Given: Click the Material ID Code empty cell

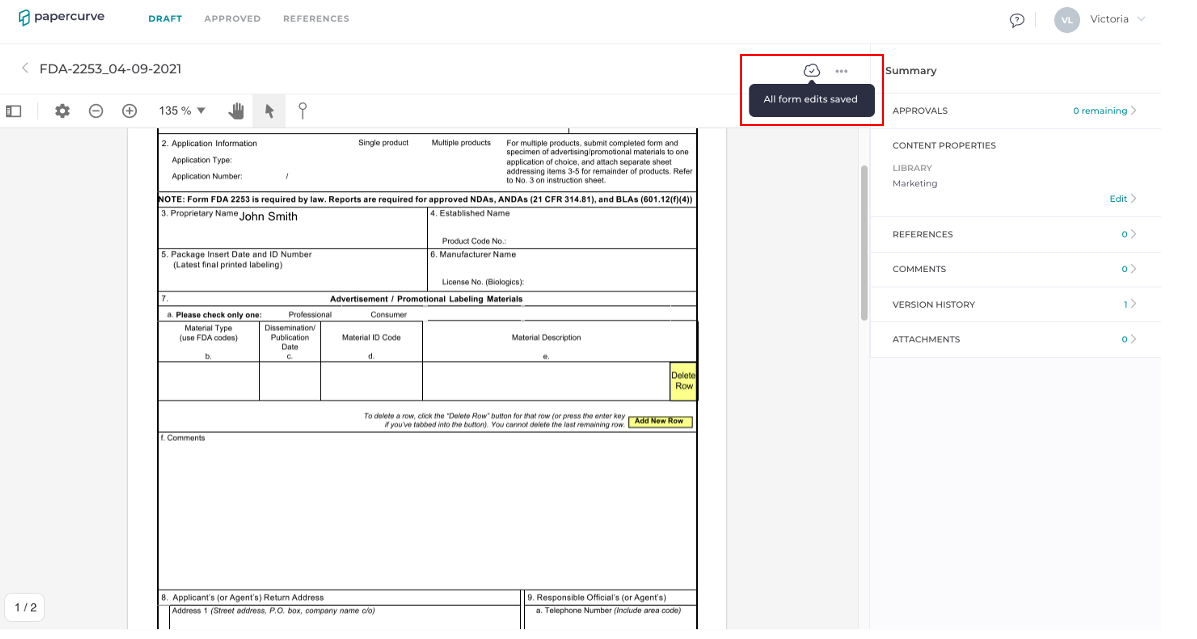Looking at the screenshot, I should pos(371,381).
